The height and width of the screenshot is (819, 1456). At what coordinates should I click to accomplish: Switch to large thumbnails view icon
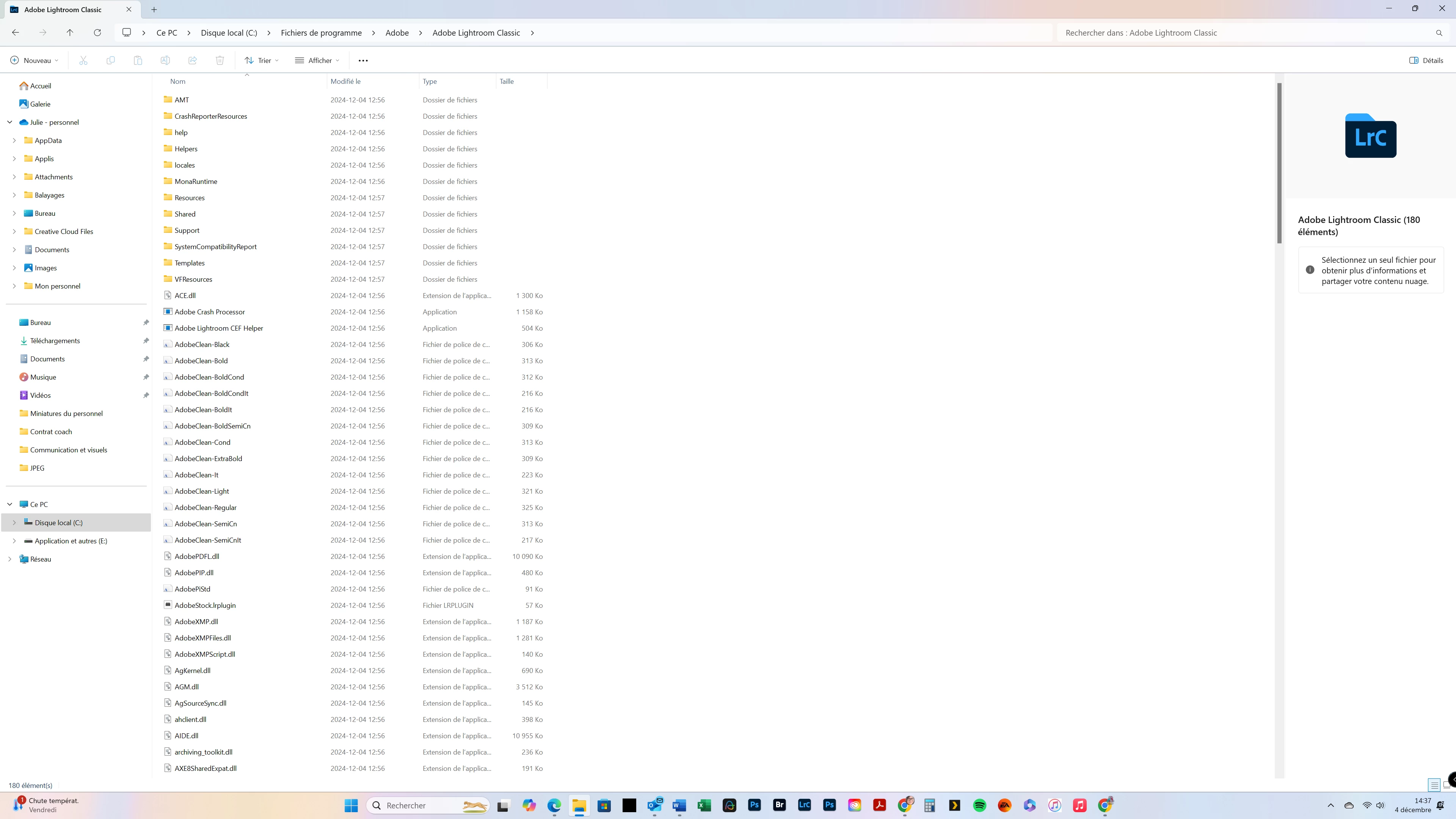(x=1448, y=784)
